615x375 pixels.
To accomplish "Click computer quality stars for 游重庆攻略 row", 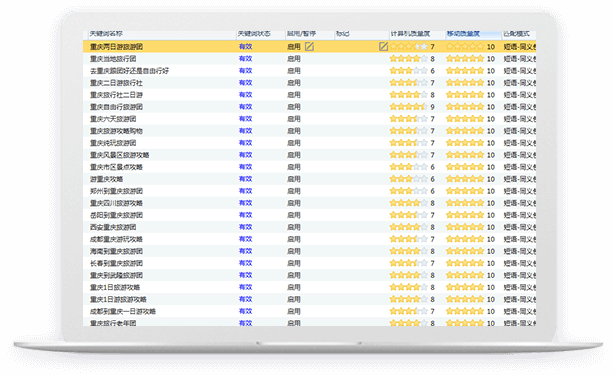I will click(x=408, y=179).
